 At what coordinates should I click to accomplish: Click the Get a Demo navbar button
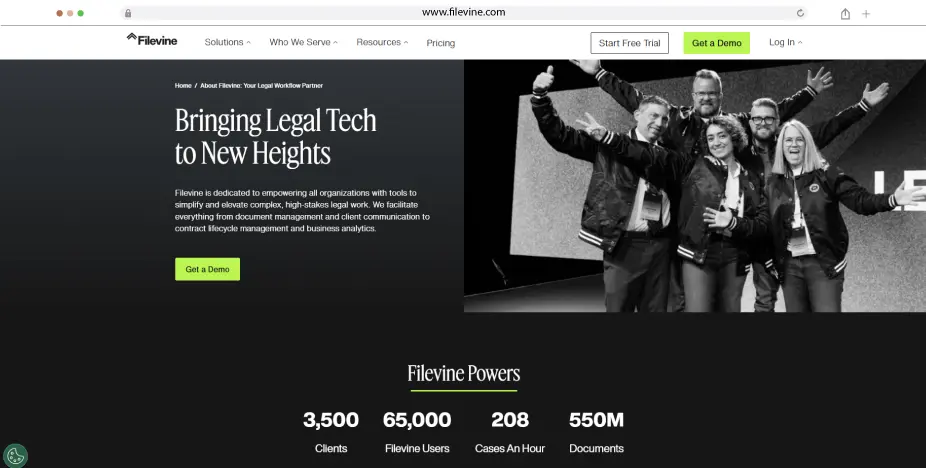[716, 43]
